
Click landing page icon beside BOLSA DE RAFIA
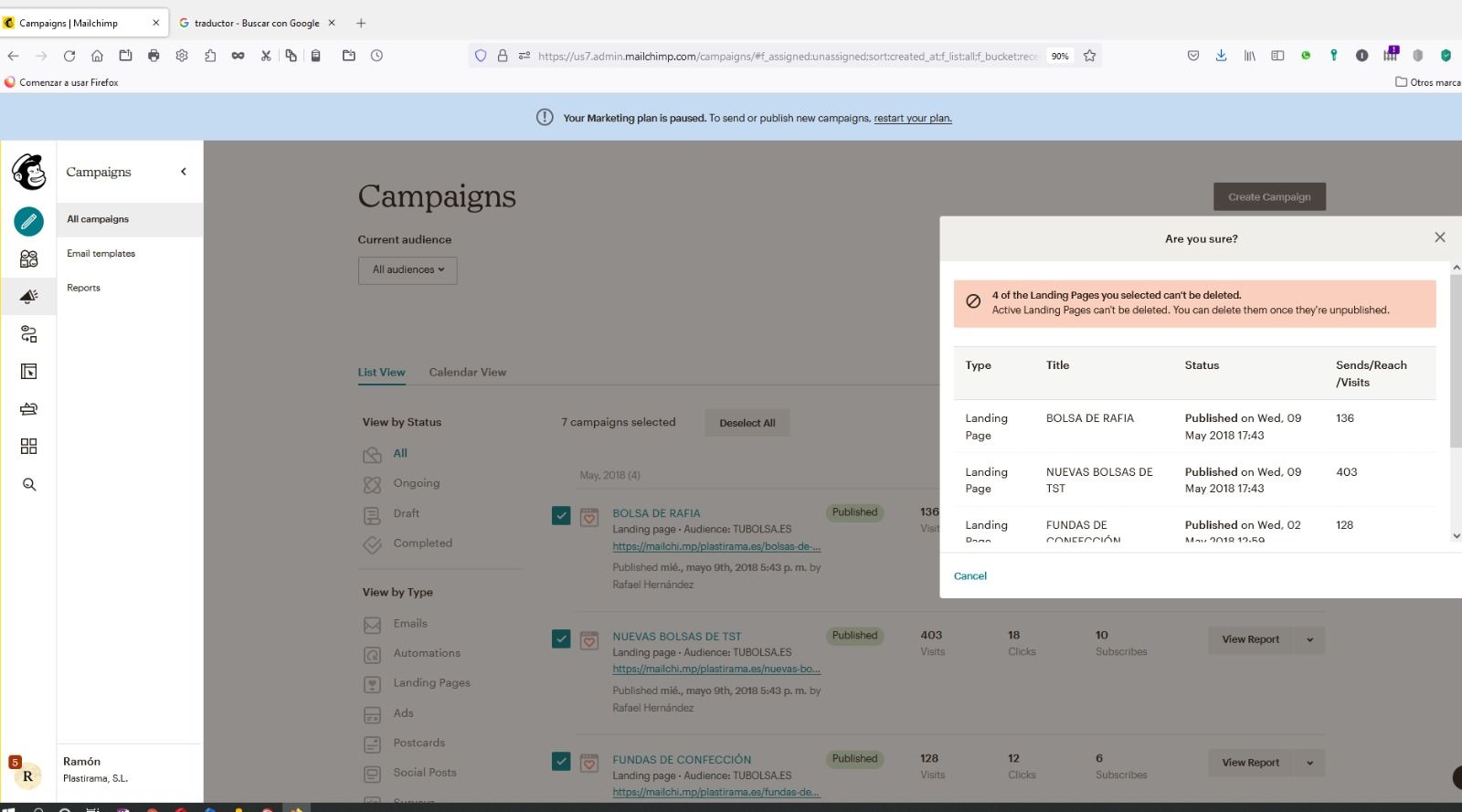tap(589, 518)
